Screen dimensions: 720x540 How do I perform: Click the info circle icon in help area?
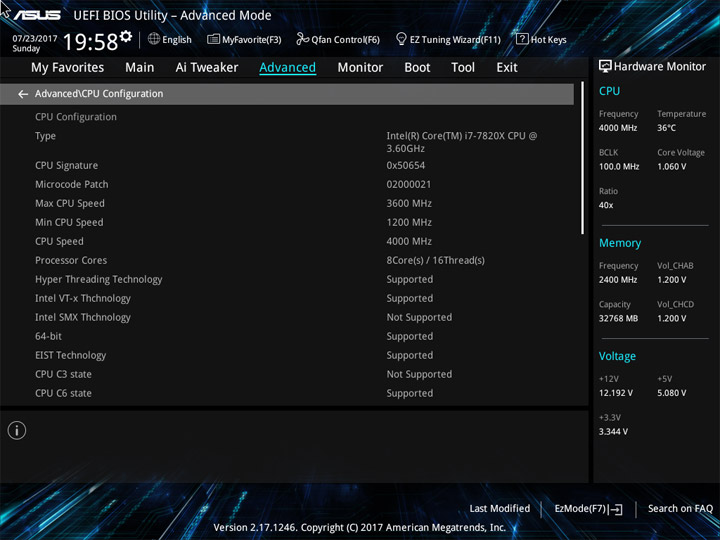click(17, 430)
